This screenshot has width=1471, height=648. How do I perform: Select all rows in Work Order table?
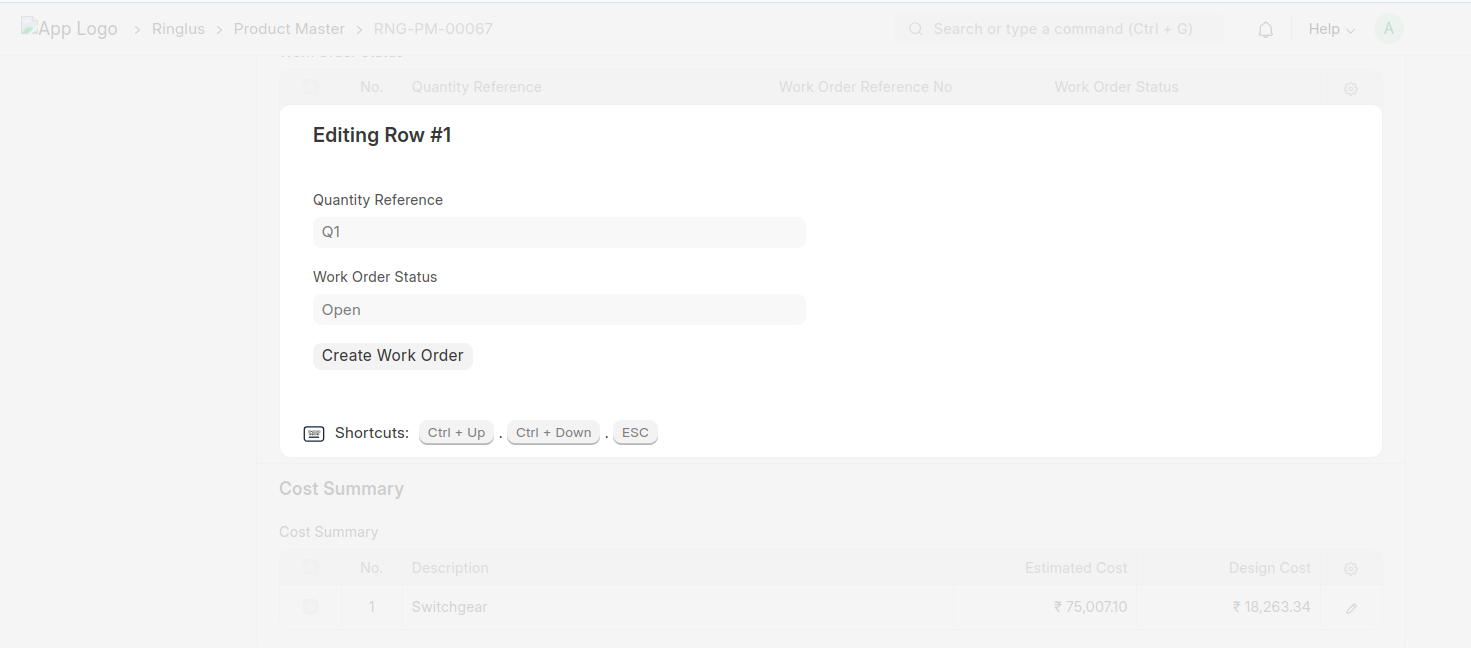point(310,87)
